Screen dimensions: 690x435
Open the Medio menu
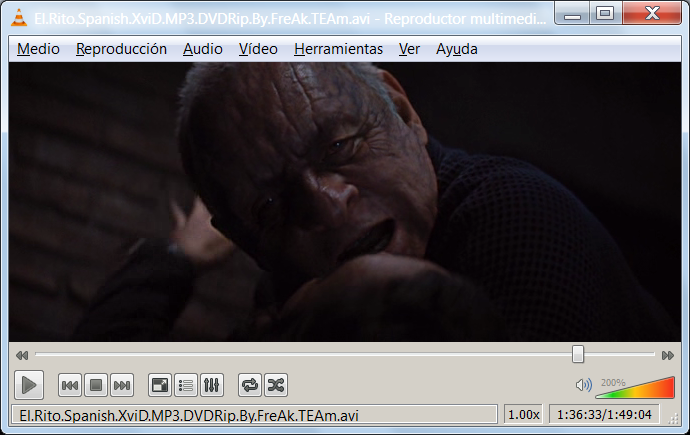tap(38, 49)
